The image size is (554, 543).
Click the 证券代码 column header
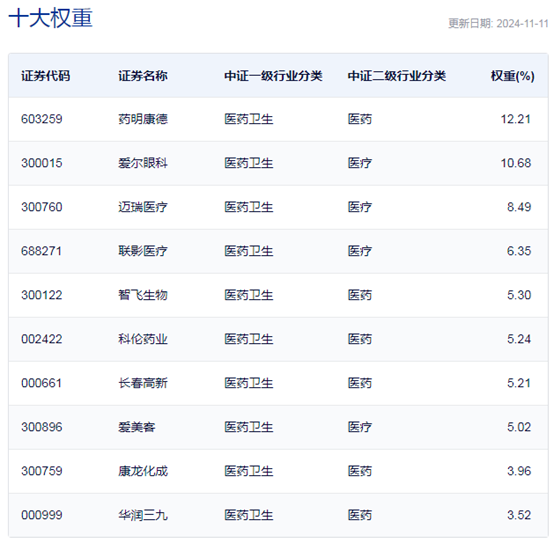46,76
